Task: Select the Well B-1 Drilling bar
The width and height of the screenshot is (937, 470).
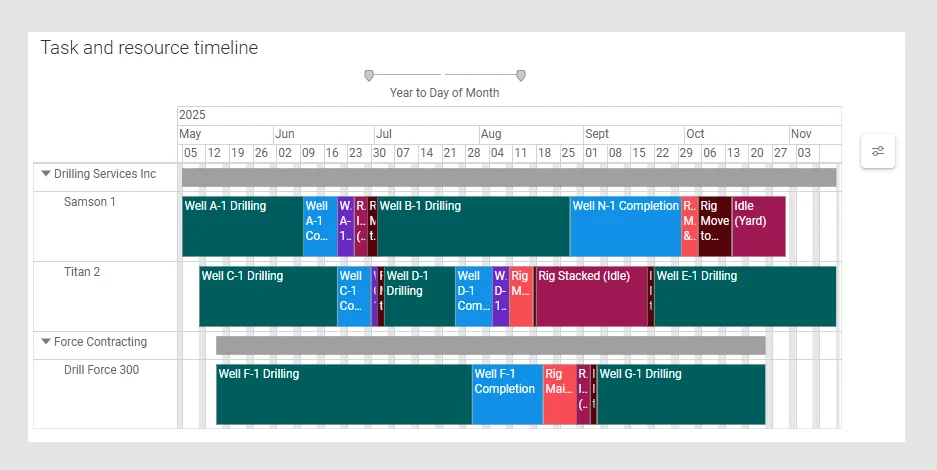Action: pyautogui.click(x=473, y=227)
